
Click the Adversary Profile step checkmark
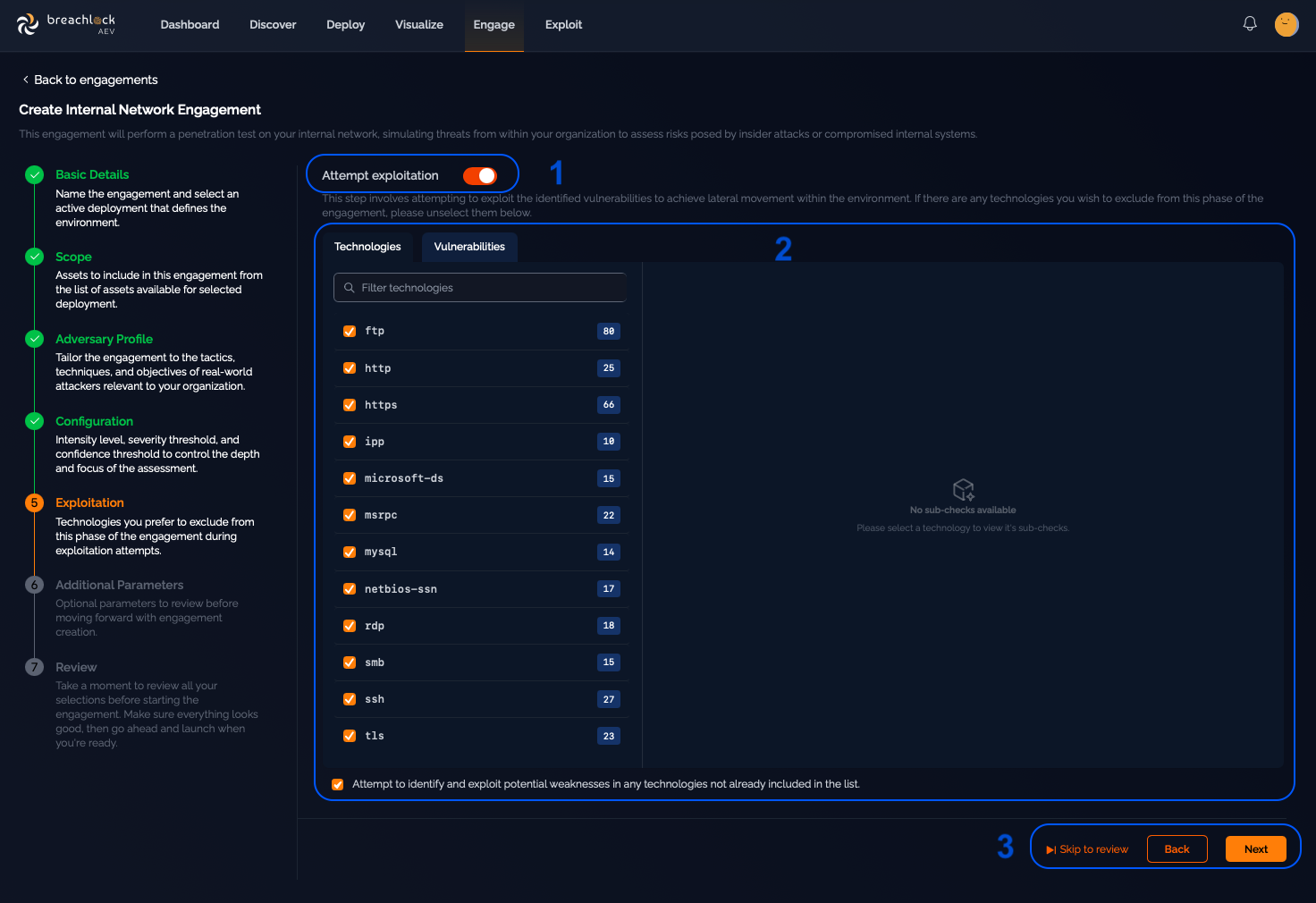(x=34, y=339)
